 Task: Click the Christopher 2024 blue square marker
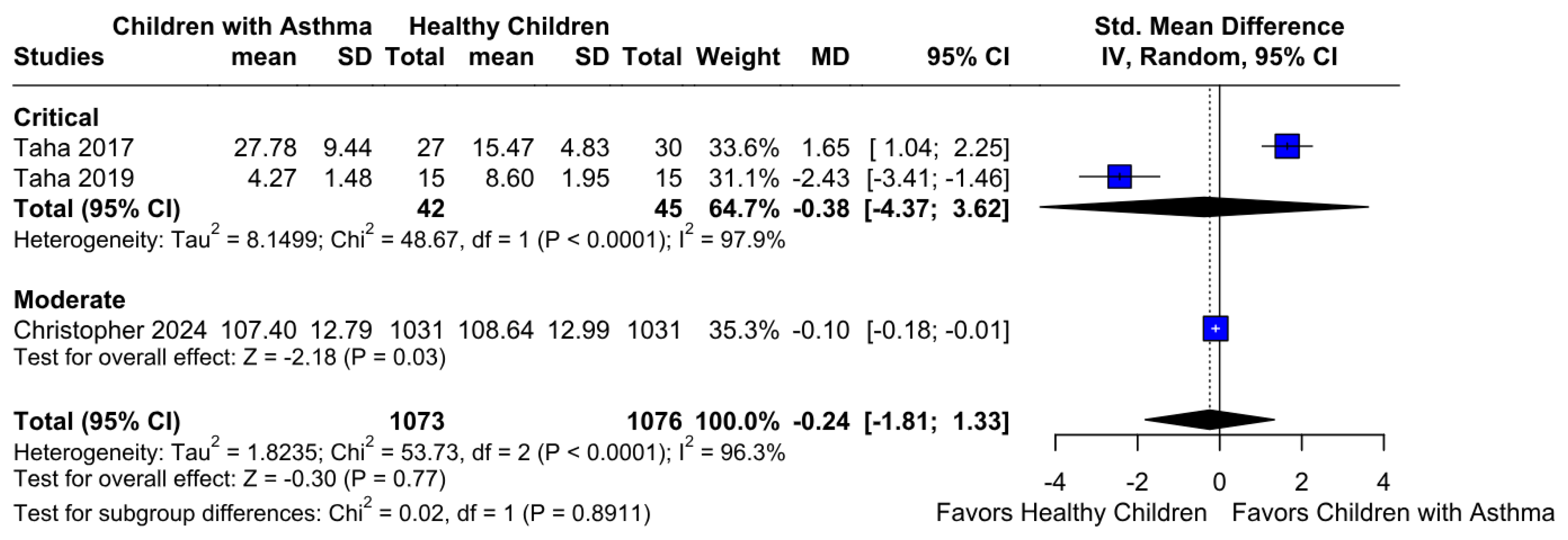click(x=1215, y=329)
